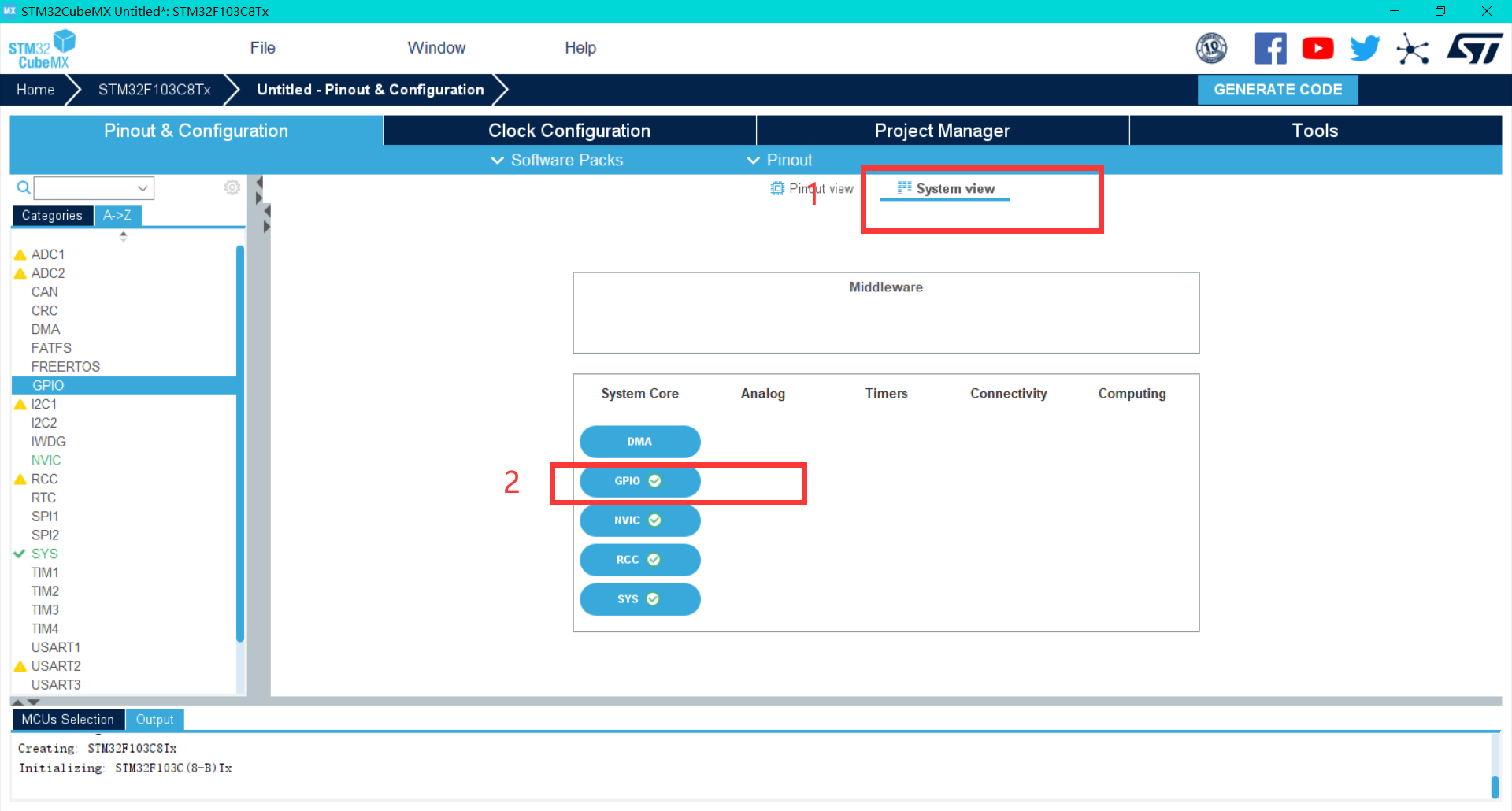Click the output log scrollbar
The width and height of the screenshot is (1512, 811).
click(1495, 787)
